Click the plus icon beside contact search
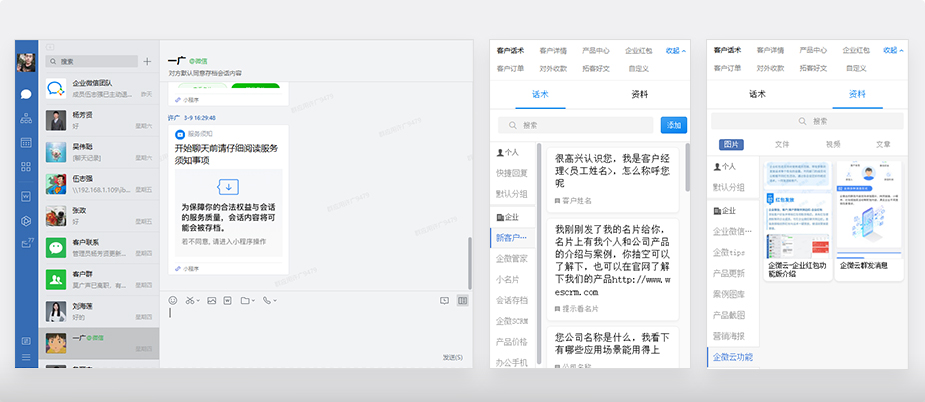This screenshot has height=402, width=925. pyautogui.click(x=148, y=61)
